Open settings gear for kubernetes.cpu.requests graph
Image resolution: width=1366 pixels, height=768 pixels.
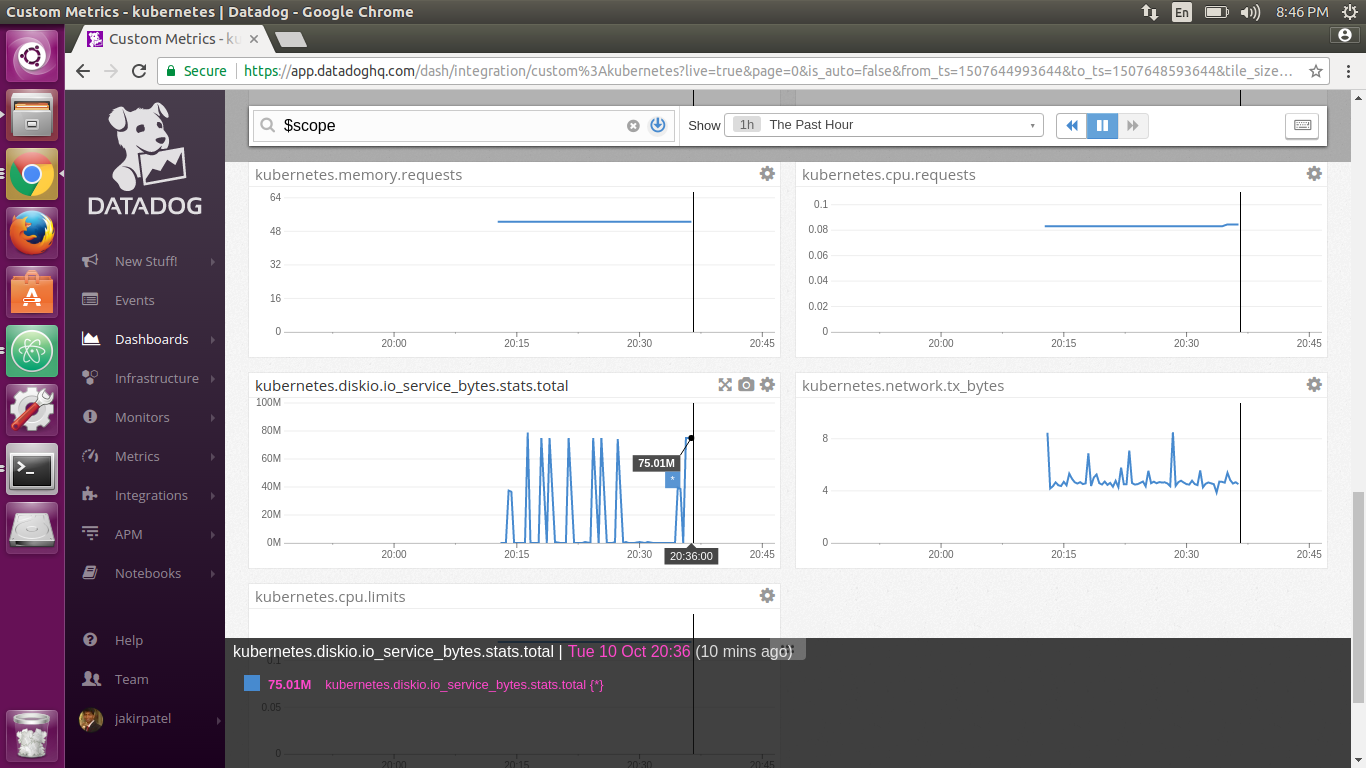(x=1314, y=174)
